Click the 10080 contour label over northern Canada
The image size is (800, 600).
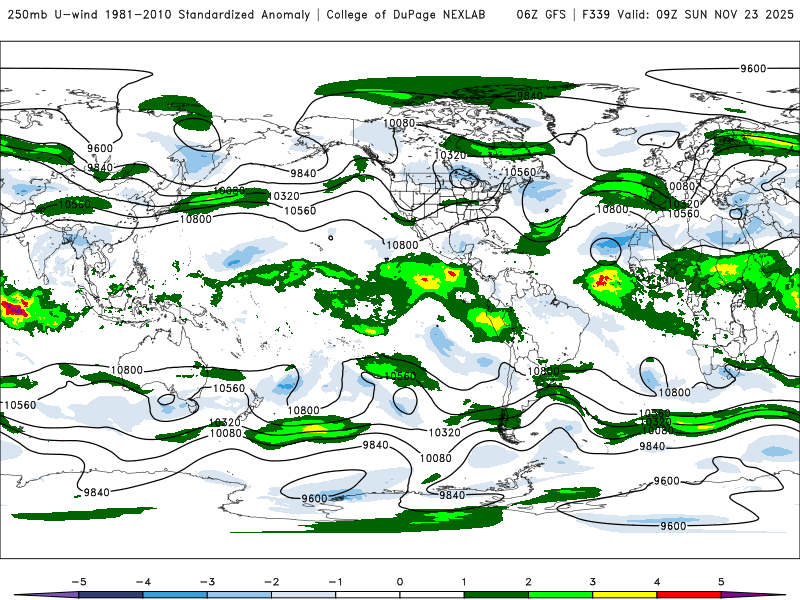pyautogui.click(x=399, y=123)
